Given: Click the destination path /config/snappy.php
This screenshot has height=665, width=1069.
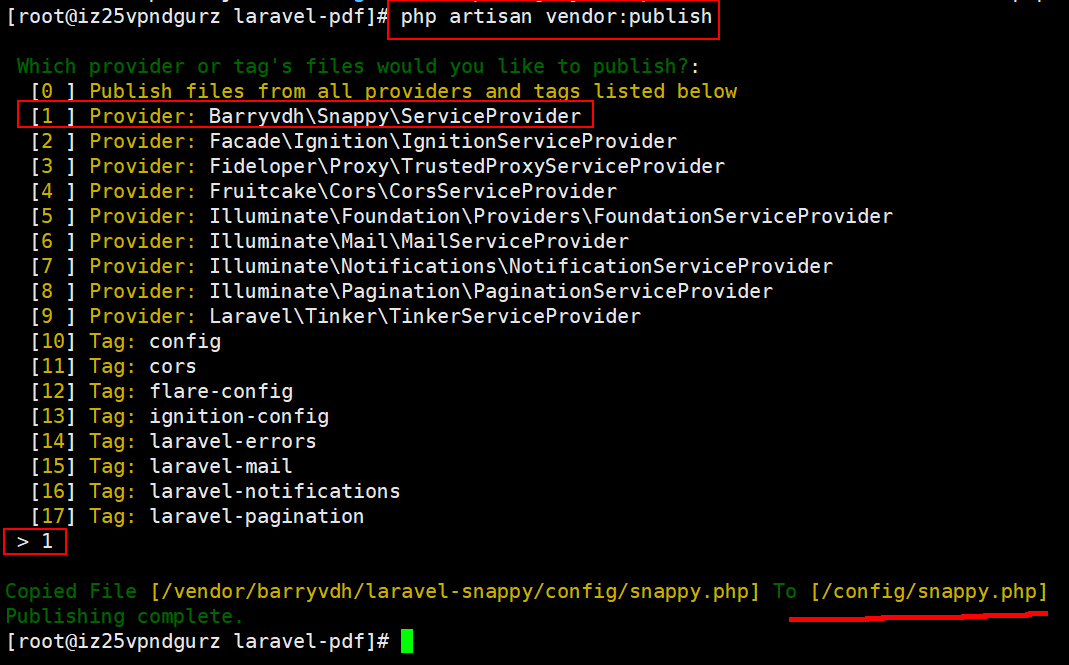Looking at the screenshot, I should pyautogui.click(x=929, y=591).
